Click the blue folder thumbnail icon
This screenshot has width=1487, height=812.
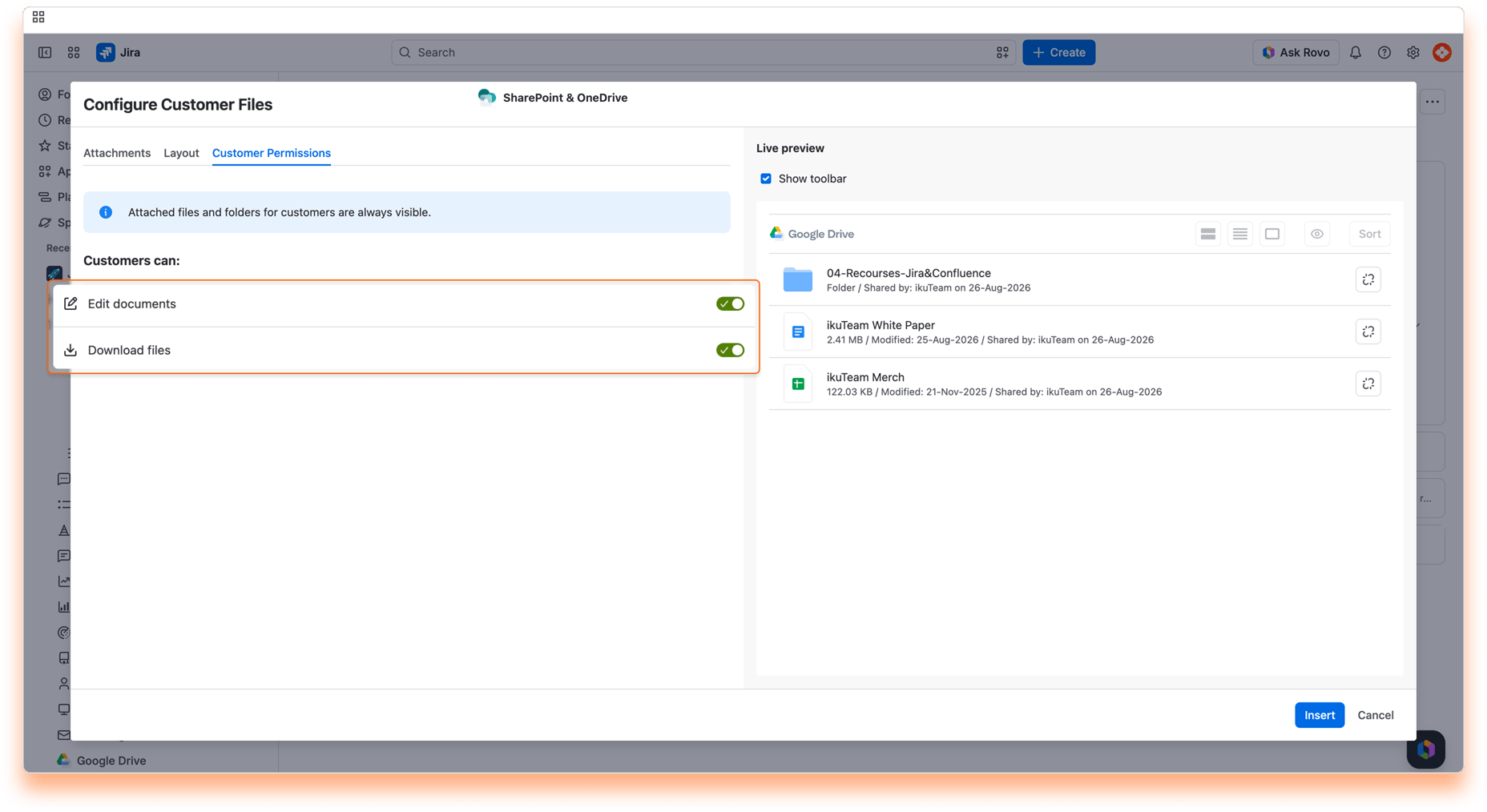point(797,279)
